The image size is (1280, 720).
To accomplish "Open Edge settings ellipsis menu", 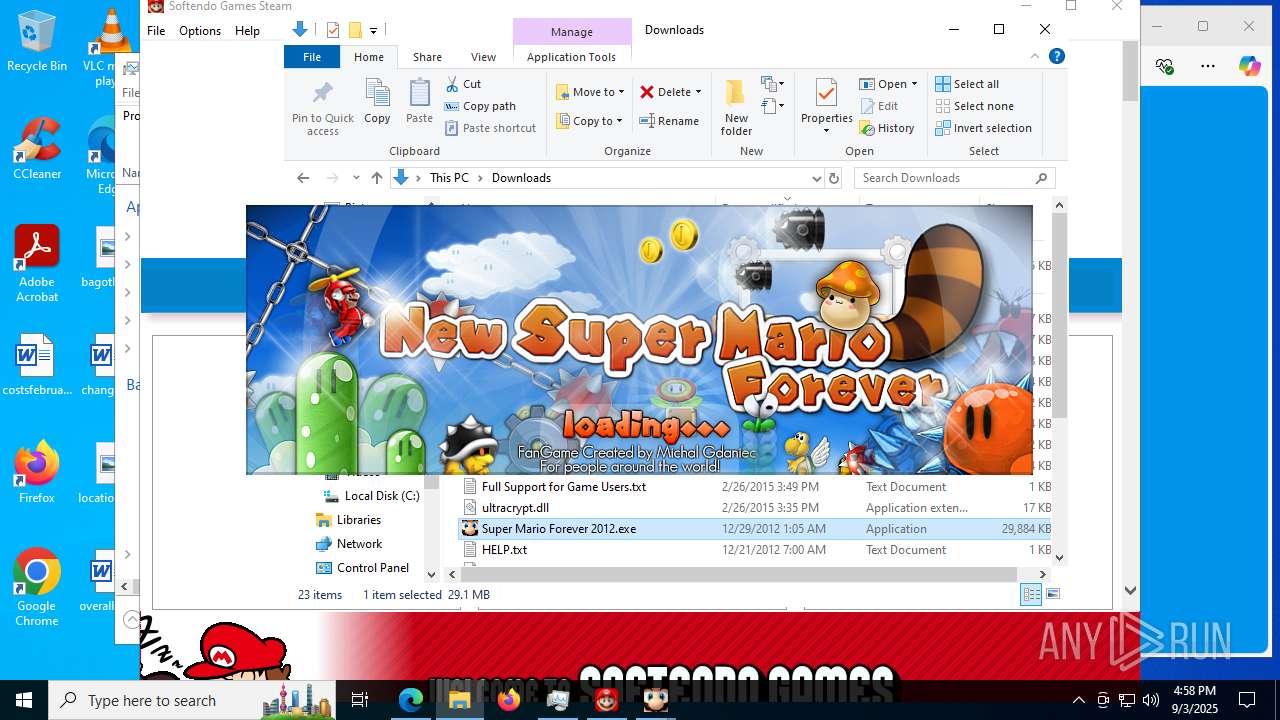I will [x=1208, y=66].
